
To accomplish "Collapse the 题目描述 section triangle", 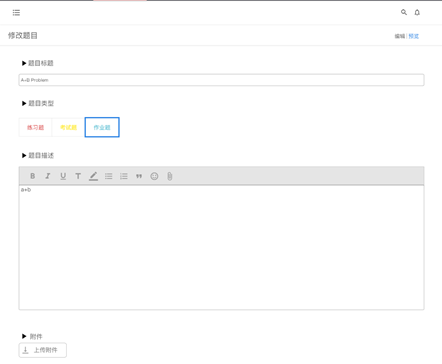I will [24, 155].
